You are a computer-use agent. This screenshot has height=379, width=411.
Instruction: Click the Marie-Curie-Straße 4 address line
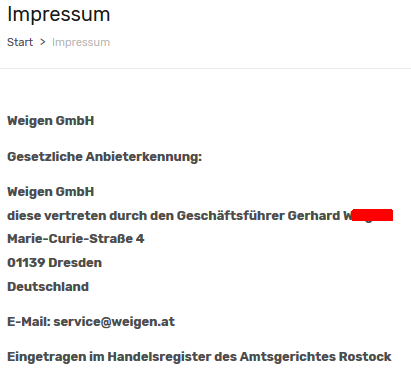[76, 239]
